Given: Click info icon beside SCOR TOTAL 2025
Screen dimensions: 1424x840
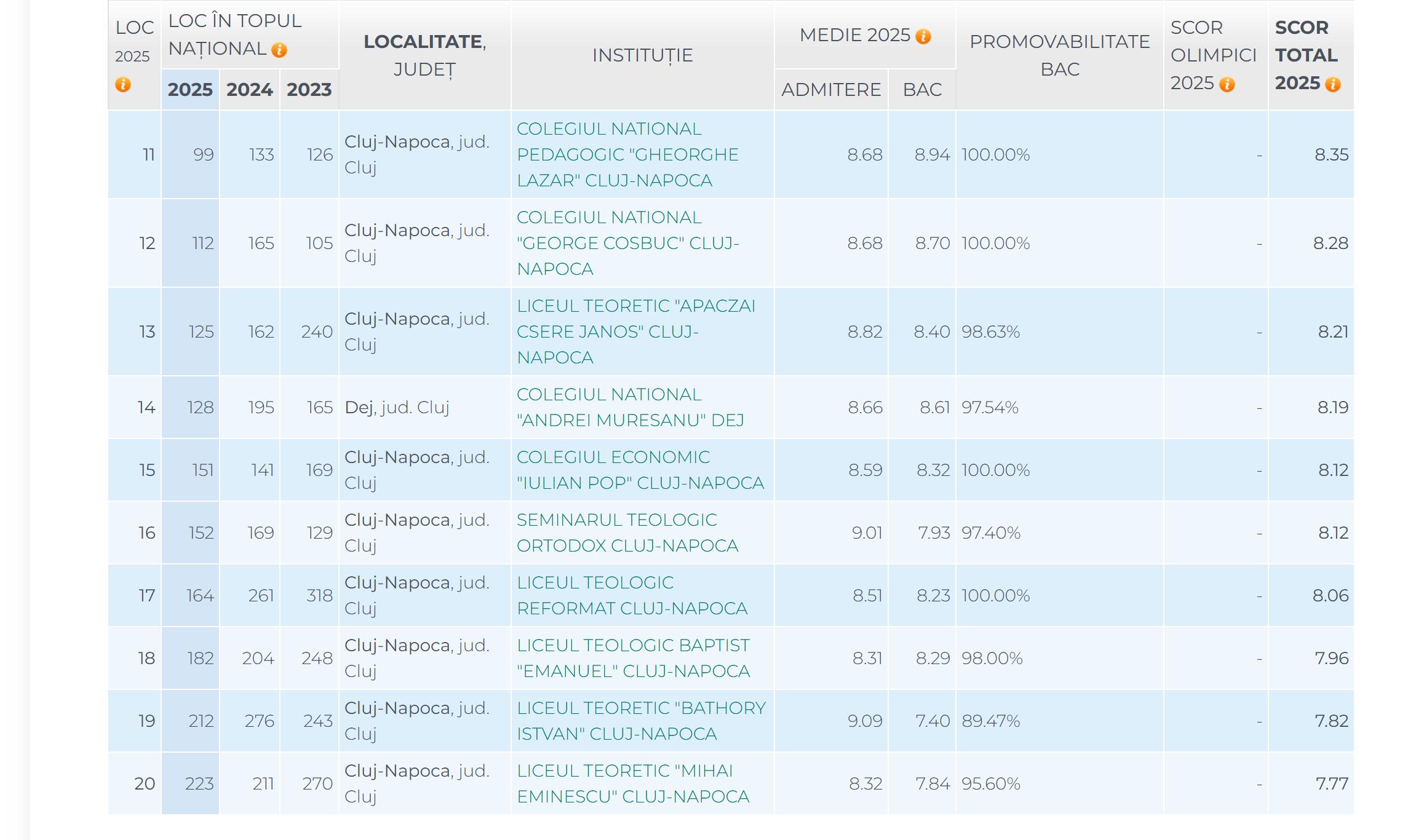Looking at the screenshot, I should click(1333, 85).
